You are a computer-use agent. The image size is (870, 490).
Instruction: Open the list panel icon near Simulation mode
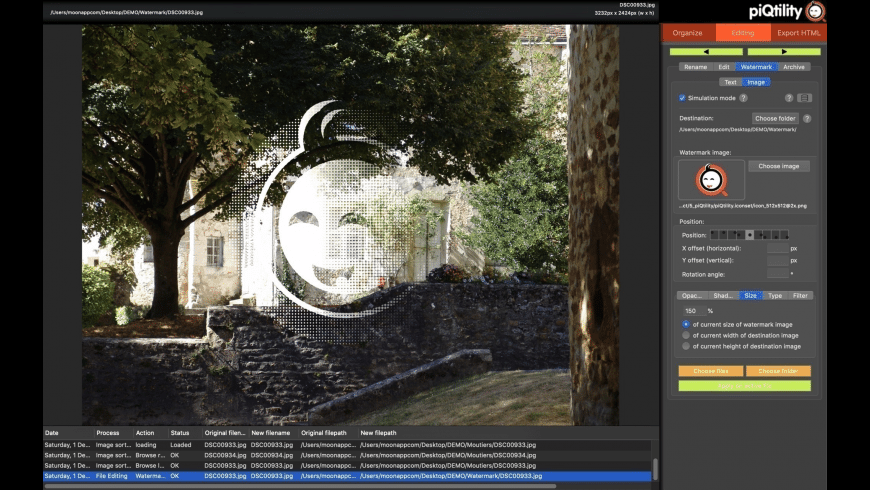coord(804,98)
